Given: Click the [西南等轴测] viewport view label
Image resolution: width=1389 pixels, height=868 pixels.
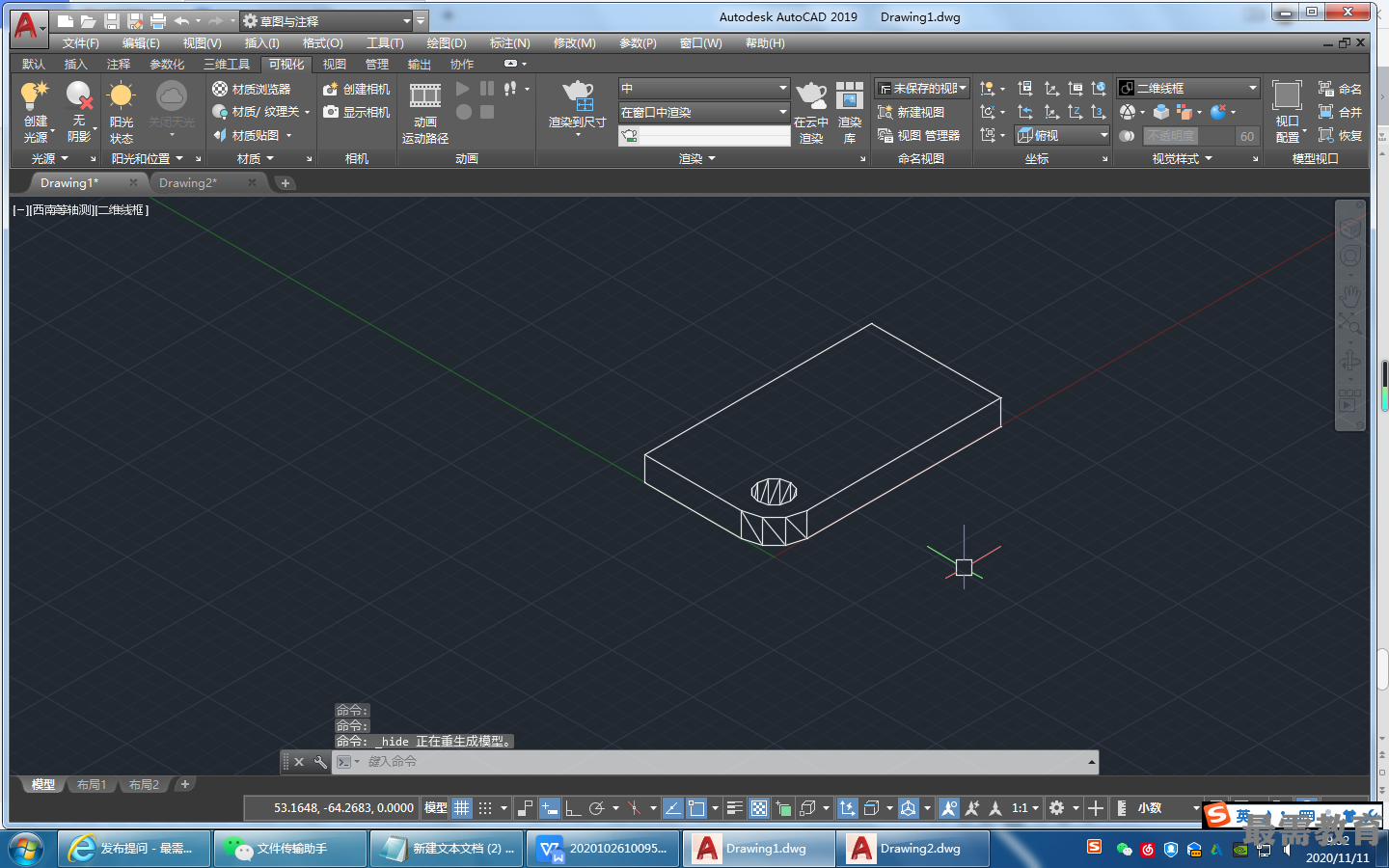Looking at the screenshot, I should point(63,210).
